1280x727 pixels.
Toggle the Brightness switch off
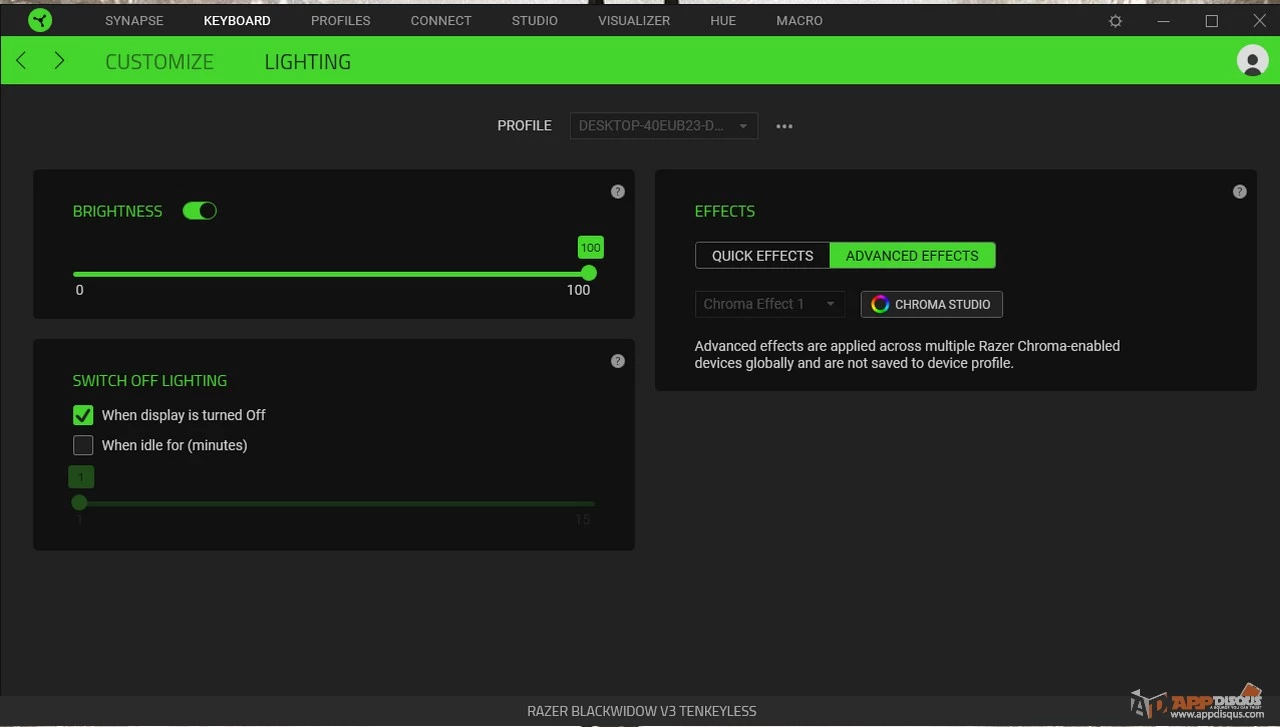200,211
